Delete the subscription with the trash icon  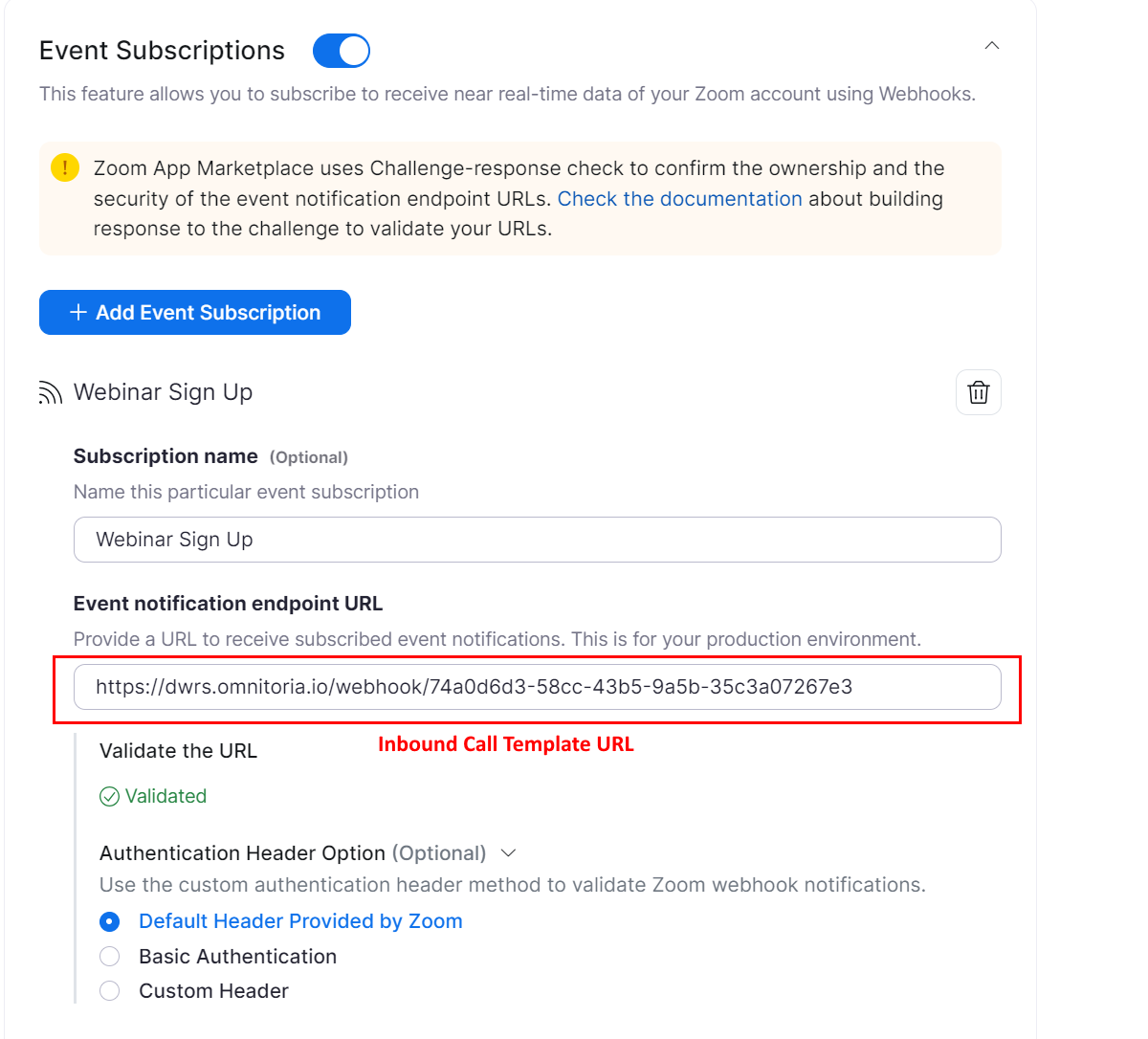coord(978,392)
